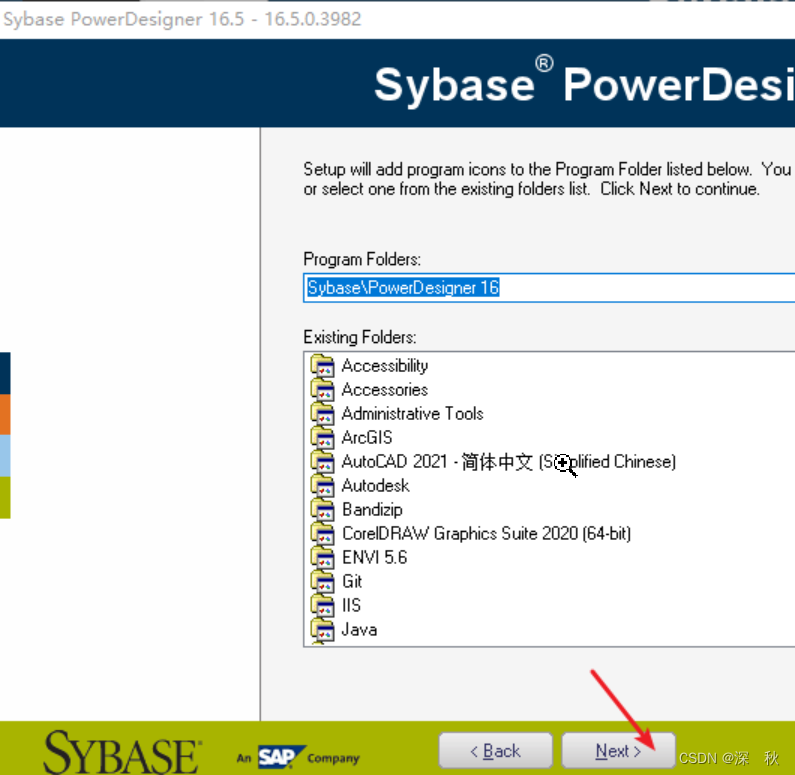Choose the Bandizip entry text
Image resolution: width=795 pixels, height=775 pixels.
coord(372,509)
